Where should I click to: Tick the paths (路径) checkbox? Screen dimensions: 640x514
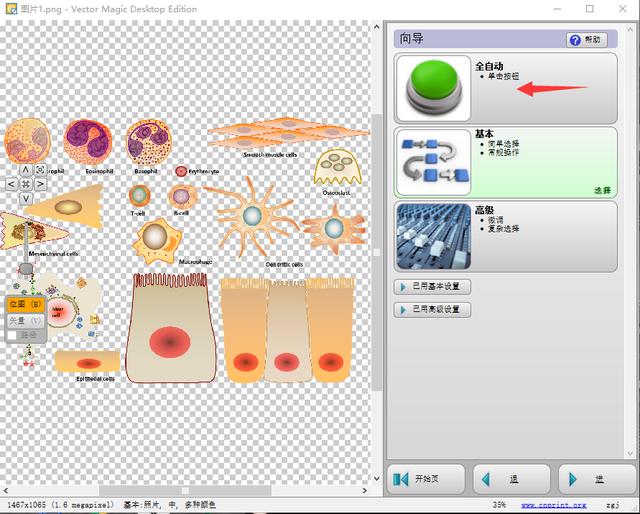coord(12,336)
